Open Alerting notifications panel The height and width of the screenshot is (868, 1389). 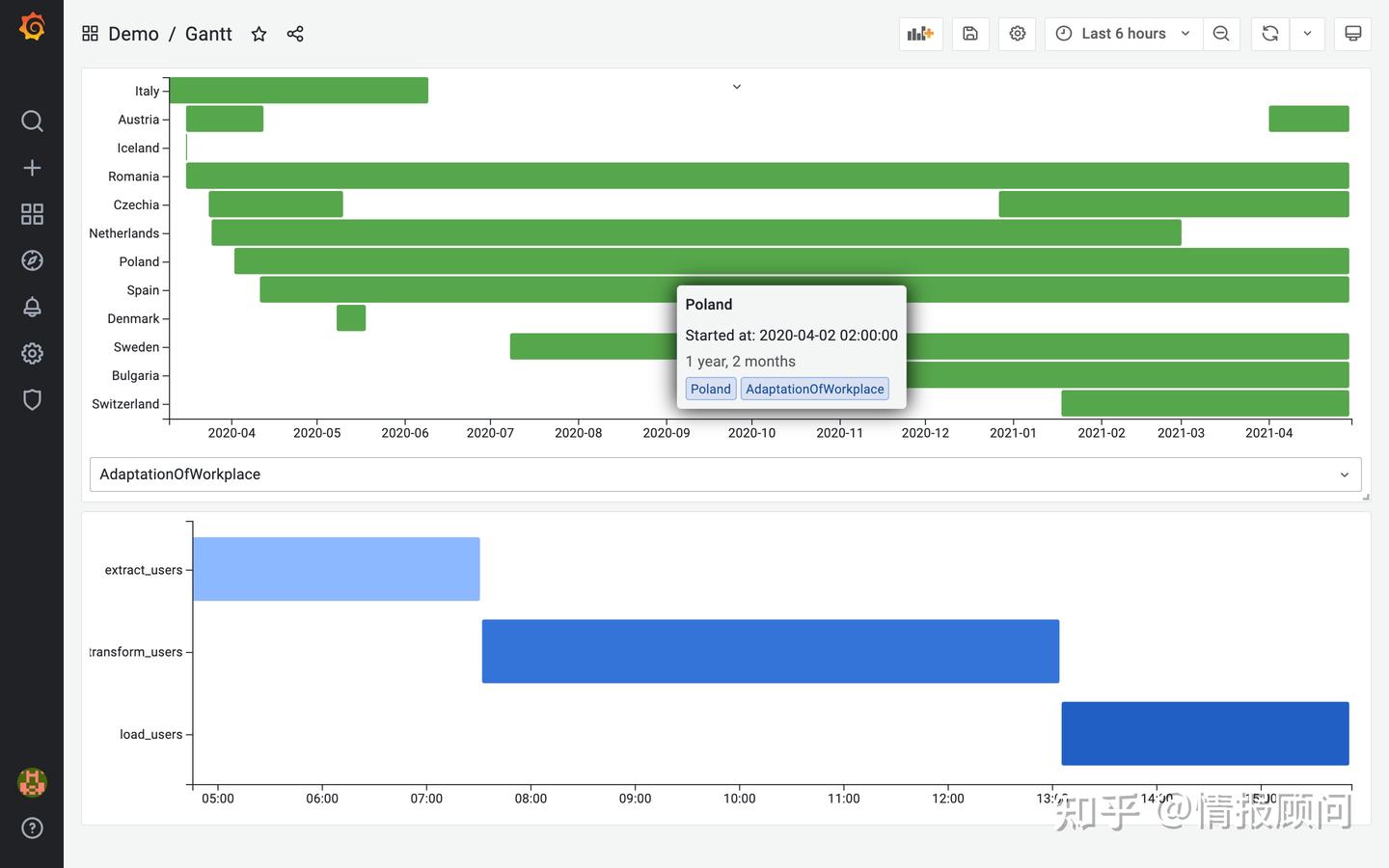[x=32, y=306]
